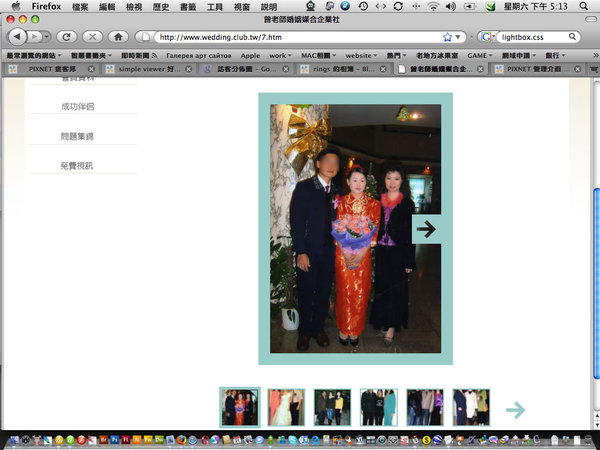Open the 工具 menu
This screenshot has height=450, width=600.
tap(215, 7)
